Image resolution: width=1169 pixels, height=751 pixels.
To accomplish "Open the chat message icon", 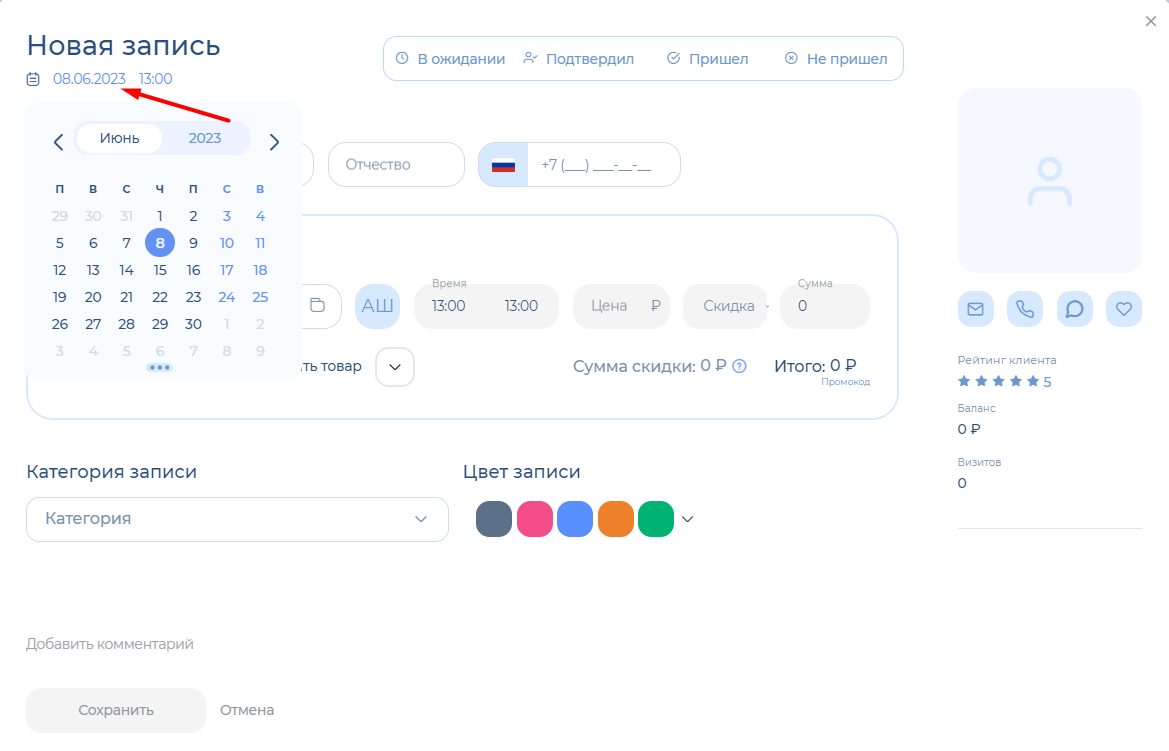I will pos(1074,309).
